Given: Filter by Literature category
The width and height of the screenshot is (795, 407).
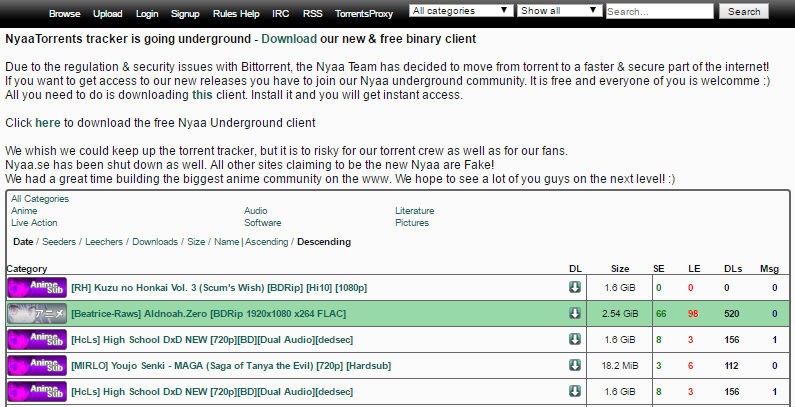Looking at the screenshot, I should [x=415, y=210].
